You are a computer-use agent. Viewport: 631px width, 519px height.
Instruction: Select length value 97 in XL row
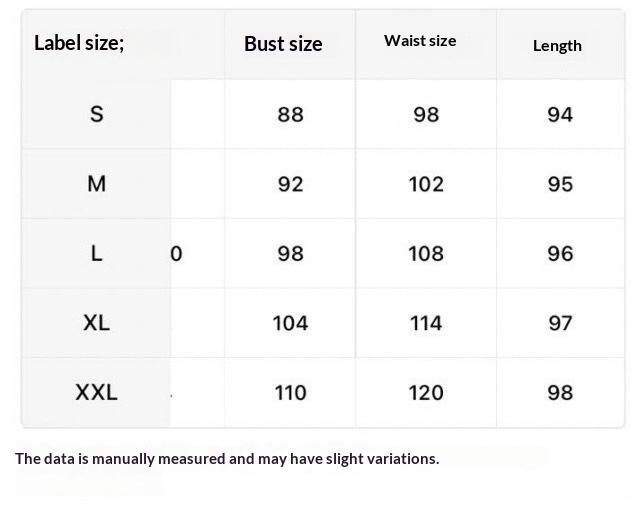tap(560, 323)
